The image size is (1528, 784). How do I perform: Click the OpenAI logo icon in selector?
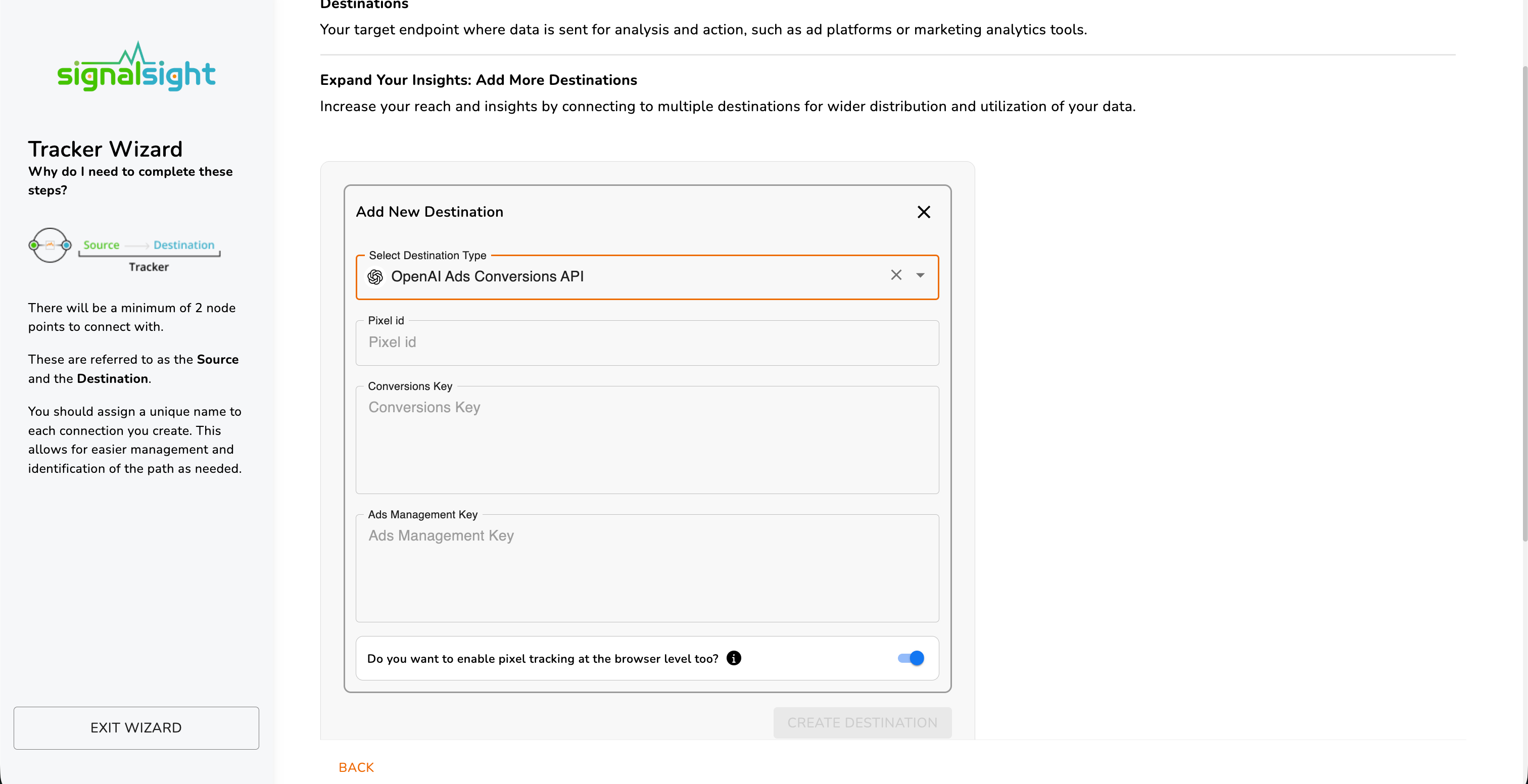375,277
